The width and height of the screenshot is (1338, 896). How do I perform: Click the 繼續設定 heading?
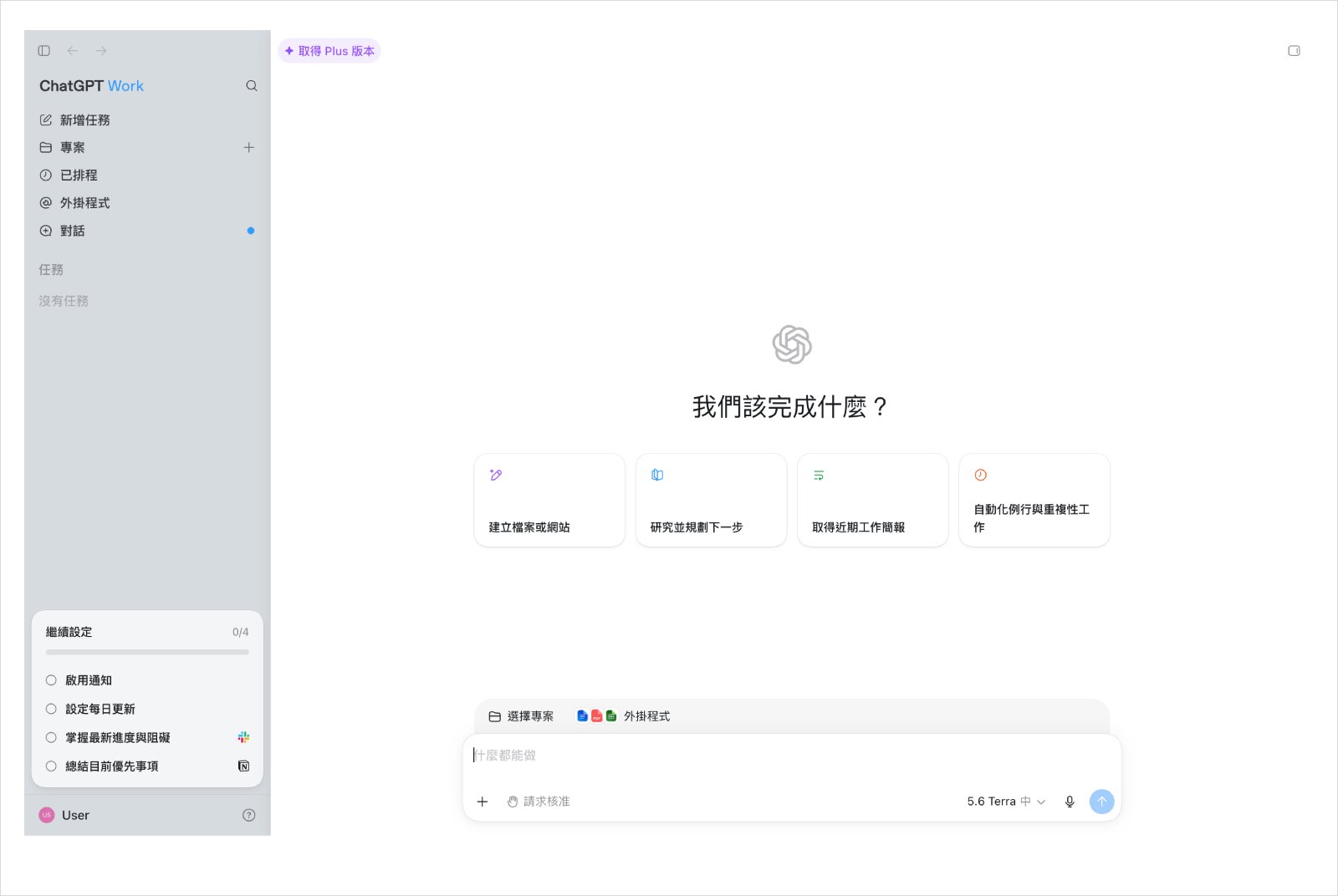point(69,633)
